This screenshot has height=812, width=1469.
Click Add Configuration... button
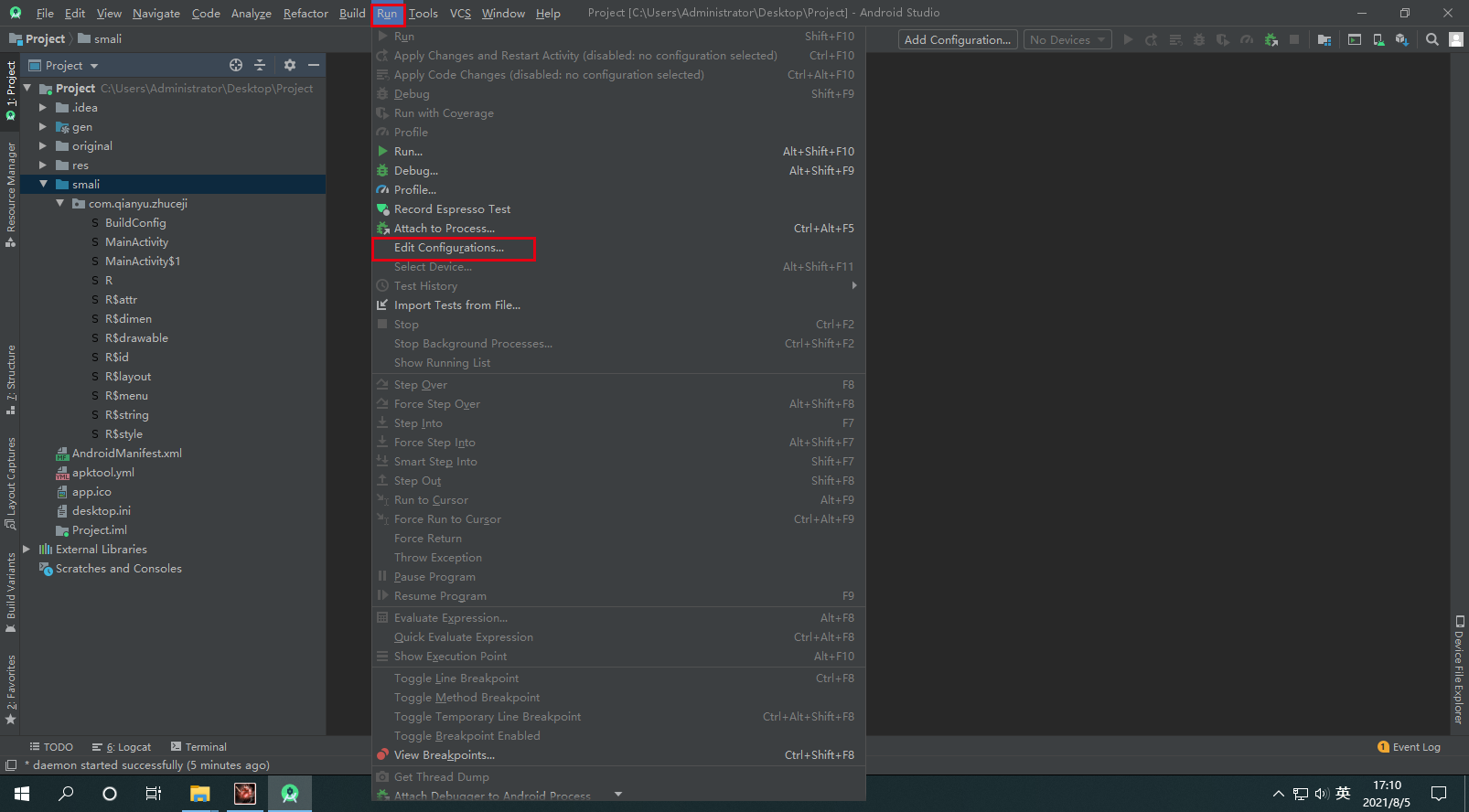(958, 39)
